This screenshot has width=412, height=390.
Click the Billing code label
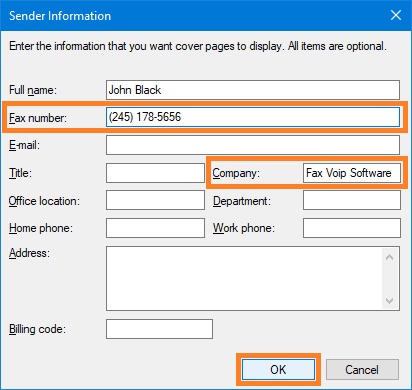pos(37,329)
